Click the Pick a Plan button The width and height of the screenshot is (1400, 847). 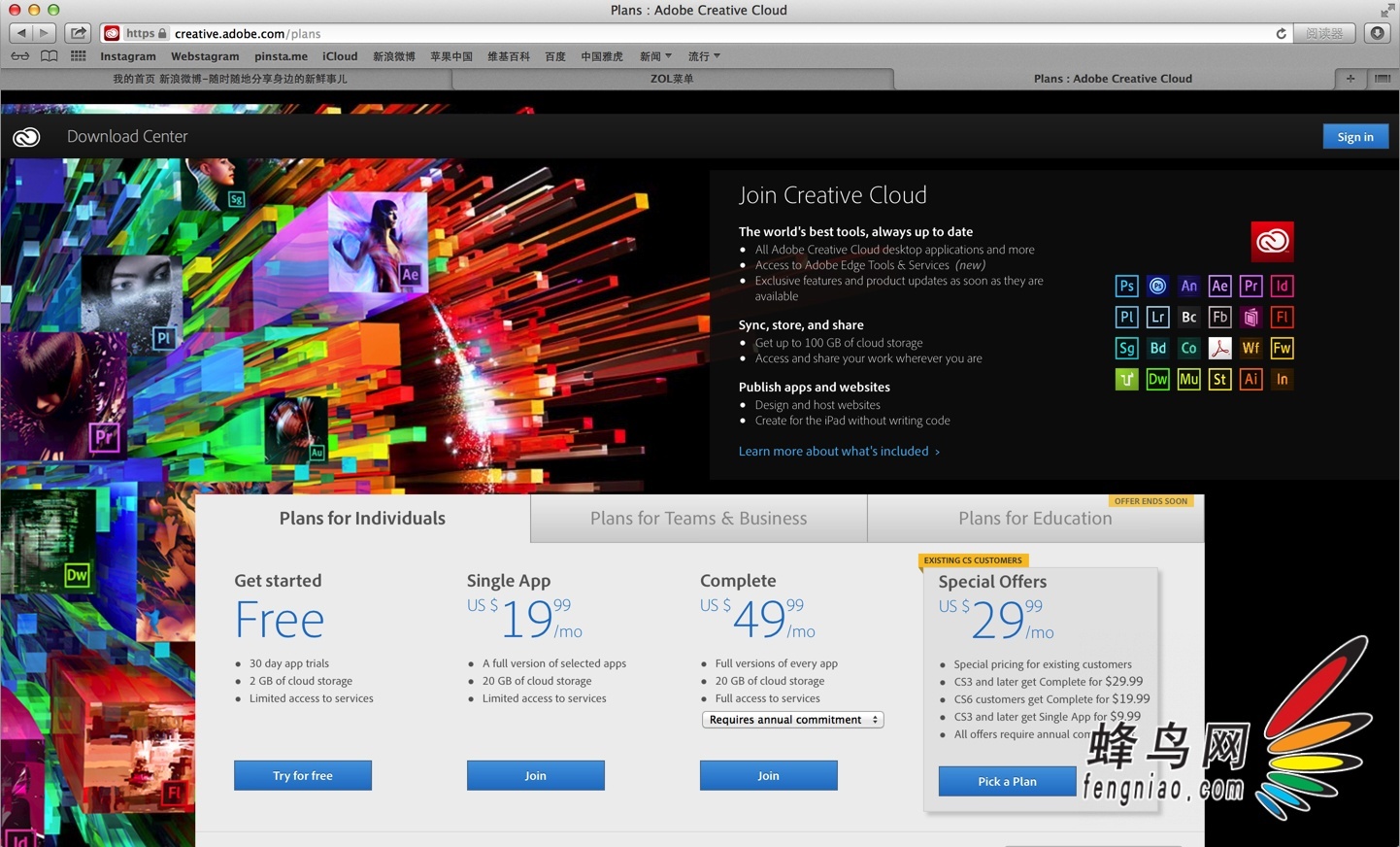(x=1007, y=781)
